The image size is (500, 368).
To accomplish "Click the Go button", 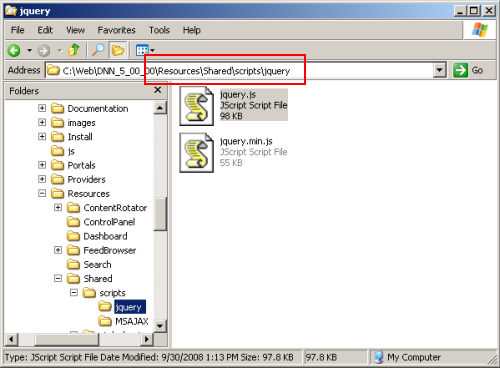I will pyautogui.click(x=468, y=70).
